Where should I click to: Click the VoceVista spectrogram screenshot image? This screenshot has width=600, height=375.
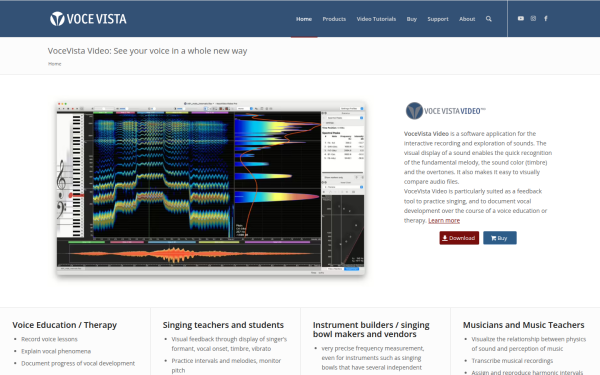[x=210, y=188]
